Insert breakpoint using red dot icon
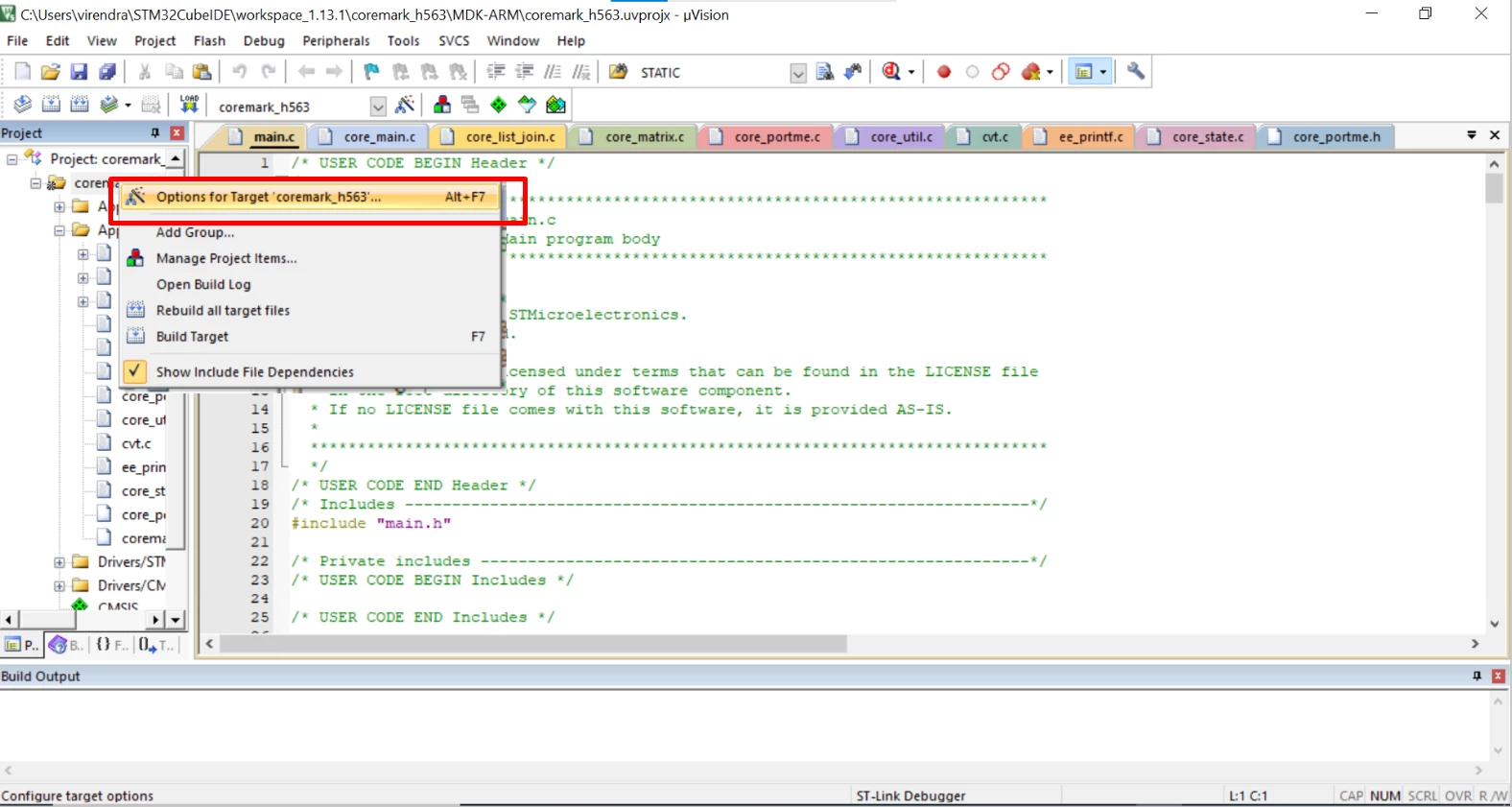 pos(944,72)
